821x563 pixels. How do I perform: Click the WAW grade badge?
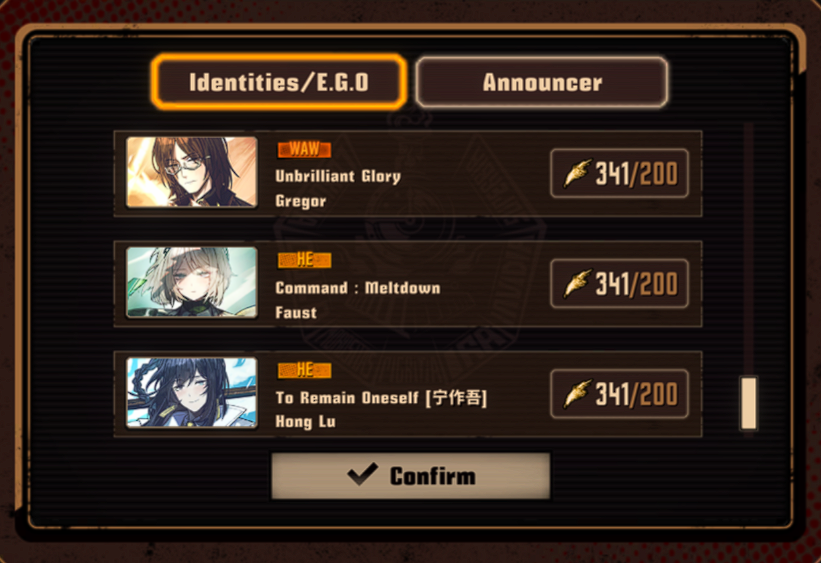coord(304,149)
